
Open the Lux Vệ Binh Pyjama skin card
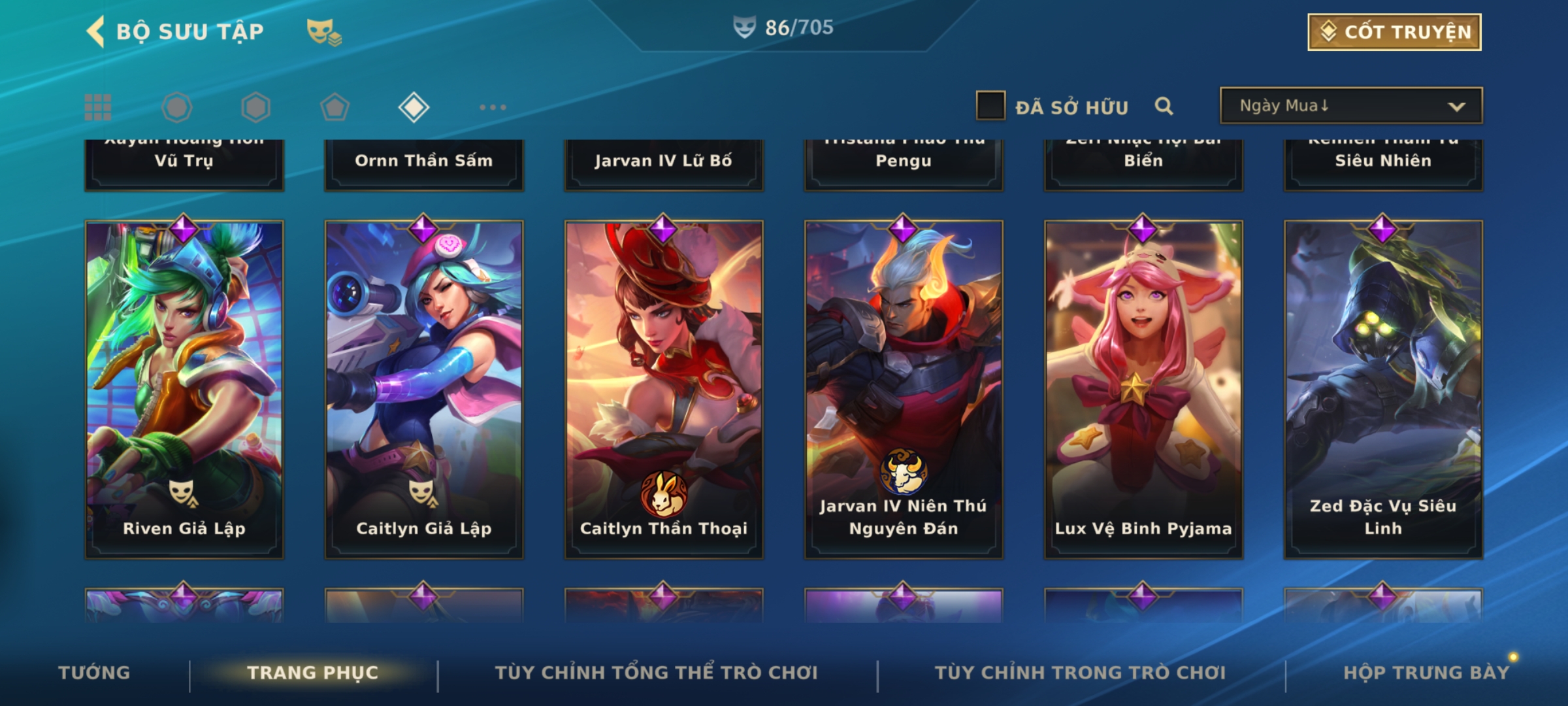coord(1143,390)
